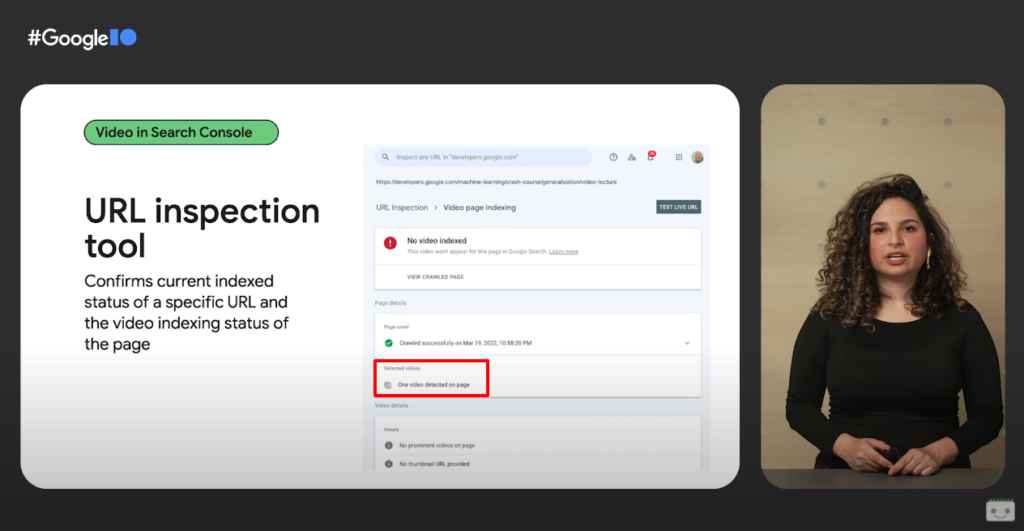Click the info icon beside No prominent videos

point(389,445)
